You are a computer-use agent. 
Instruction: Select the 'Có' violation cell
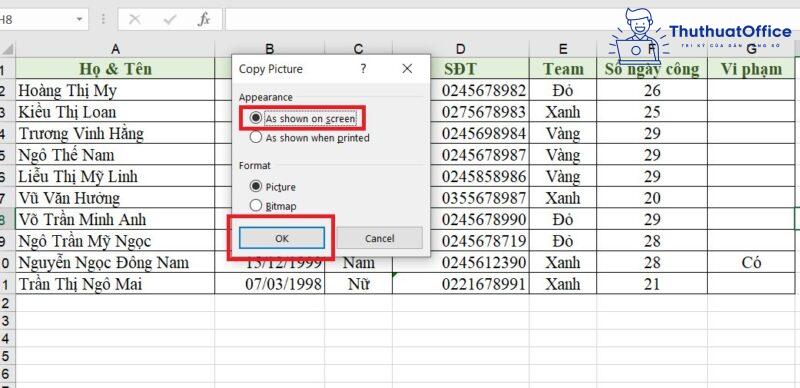(x=752, y=262)
